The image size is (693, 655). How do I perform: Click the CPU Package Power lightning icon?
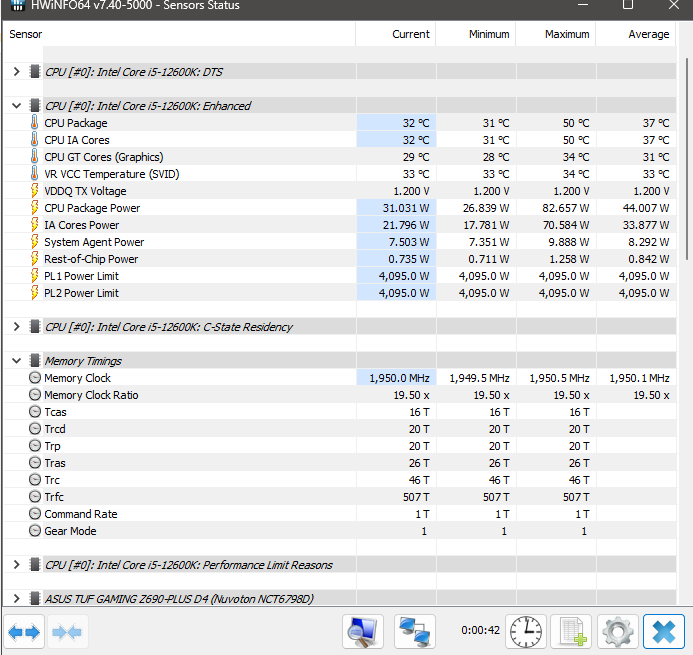[x=34, y=208]
